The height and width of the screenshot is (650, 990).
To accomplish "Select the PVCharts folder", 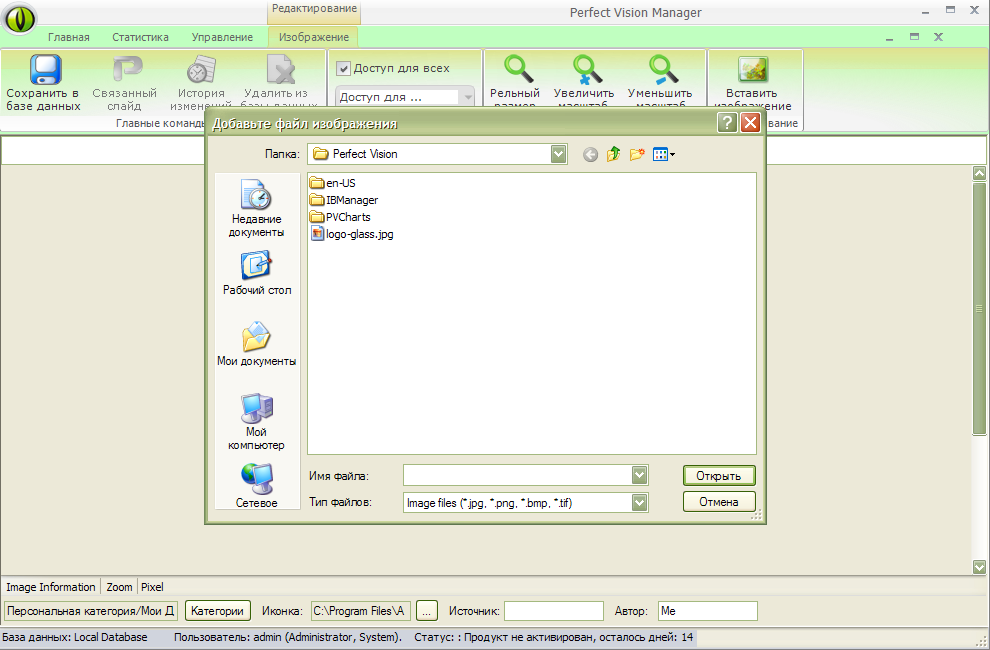I will 340,217.
